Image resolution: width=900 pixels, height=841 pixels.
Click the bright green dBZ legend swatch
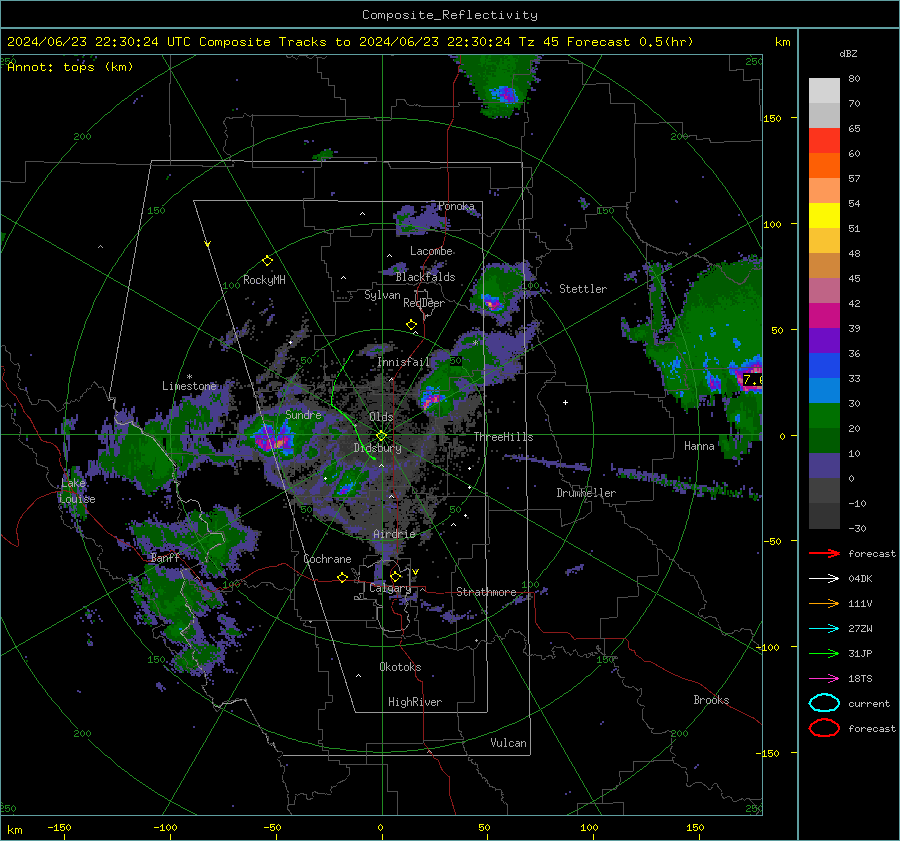(x=824, y=416)
